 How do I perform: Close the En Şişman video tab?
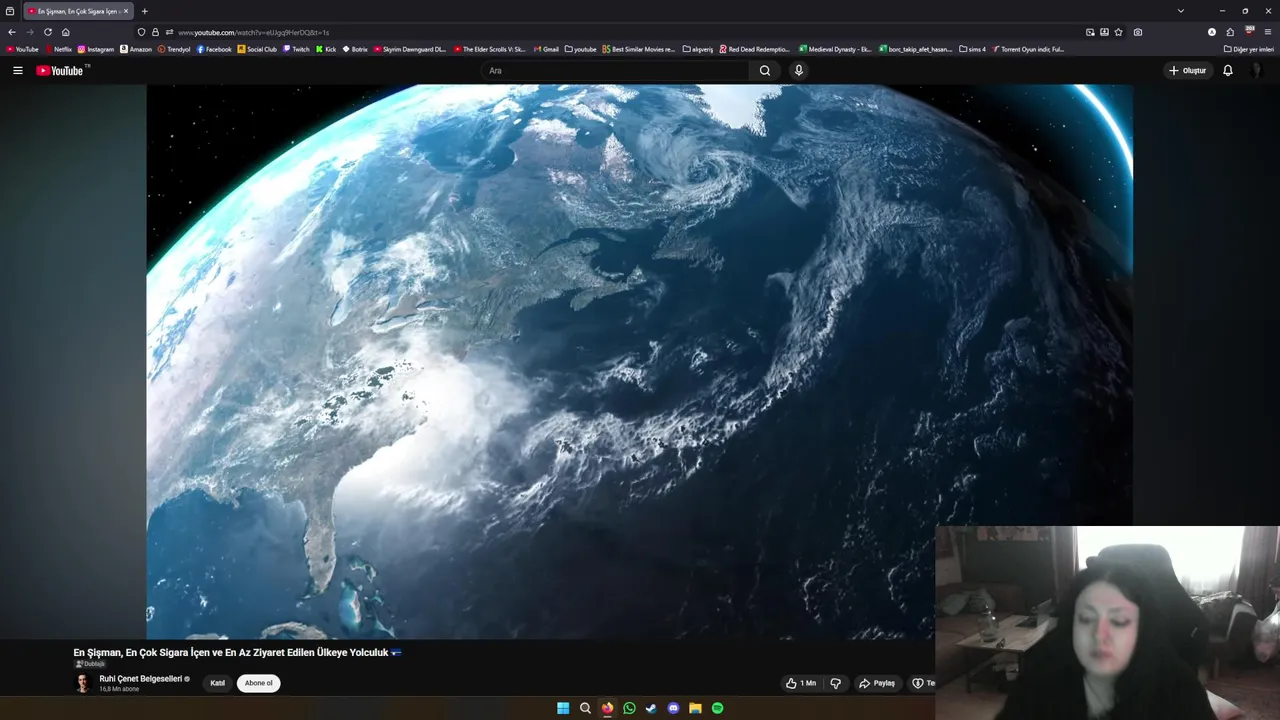coord(126,11)
